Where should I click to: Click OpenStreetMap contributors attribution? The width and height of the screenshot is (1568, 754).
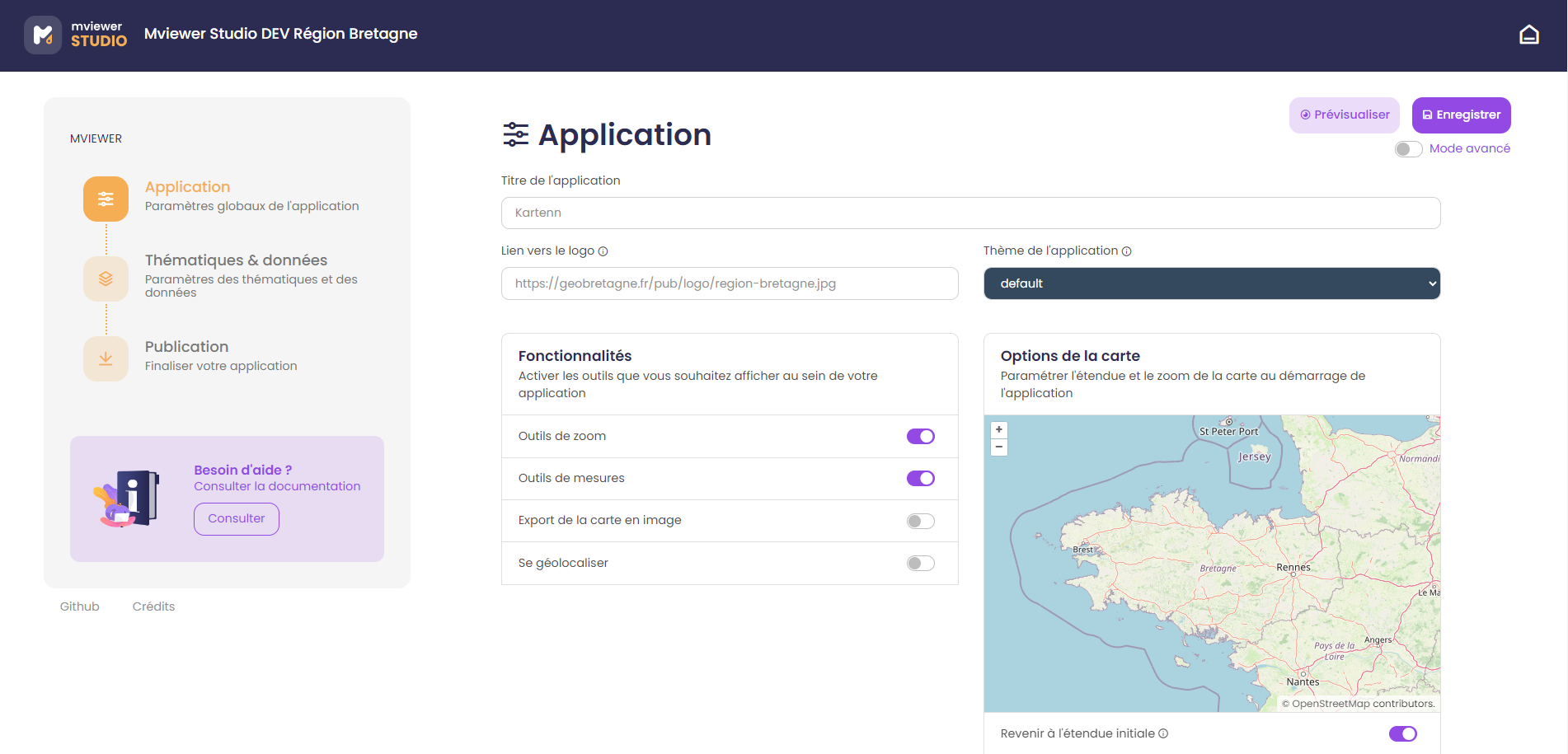pos(1359,704)
